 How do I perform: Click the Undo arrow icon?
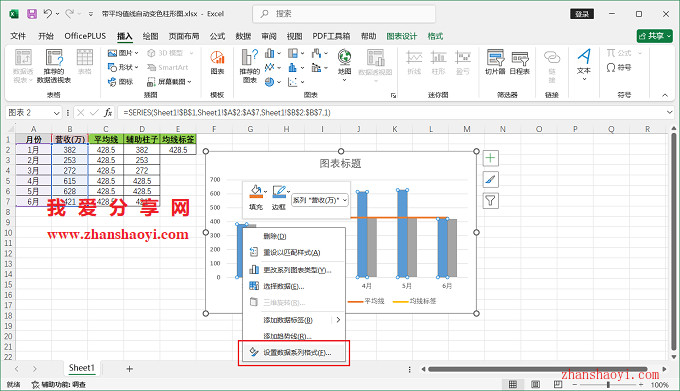(48, 14)
